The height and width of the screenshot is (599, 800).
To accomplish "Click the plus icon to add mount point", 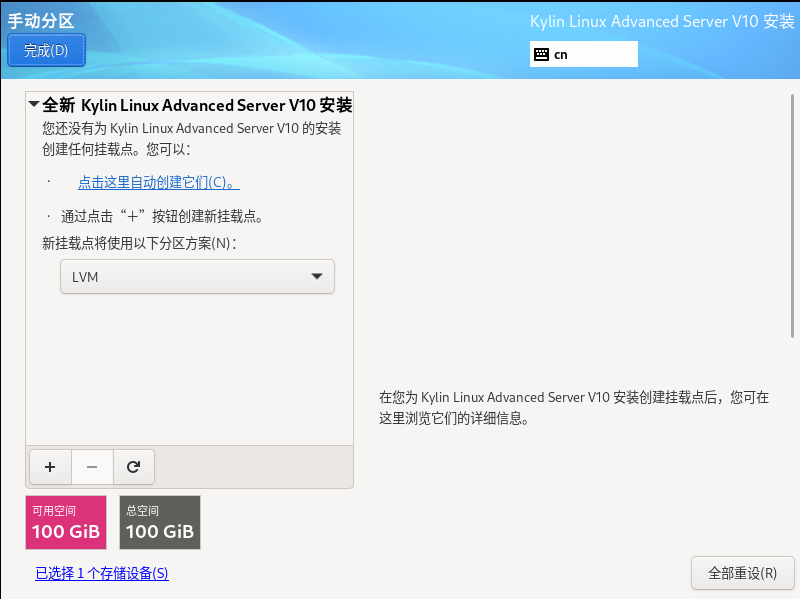I will pos(50,467).
